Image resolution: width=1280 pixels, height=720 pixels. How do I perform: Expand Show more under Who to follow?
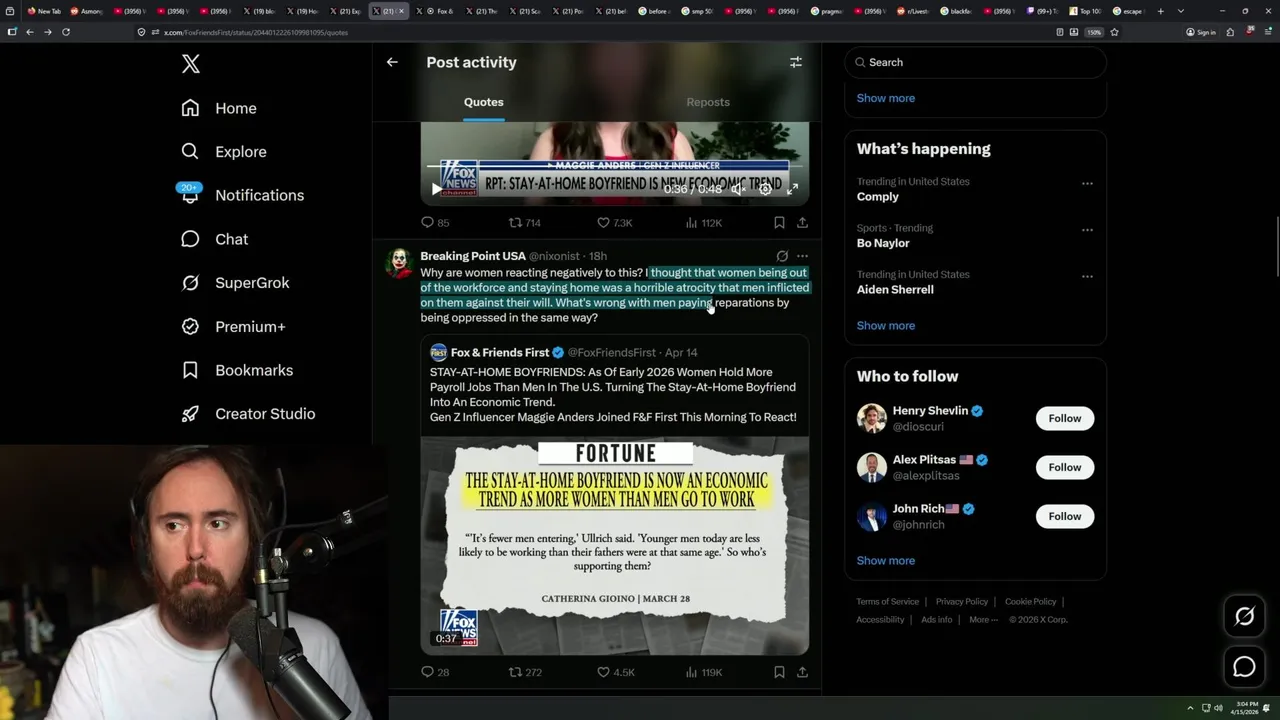click(x=886, y=560)
